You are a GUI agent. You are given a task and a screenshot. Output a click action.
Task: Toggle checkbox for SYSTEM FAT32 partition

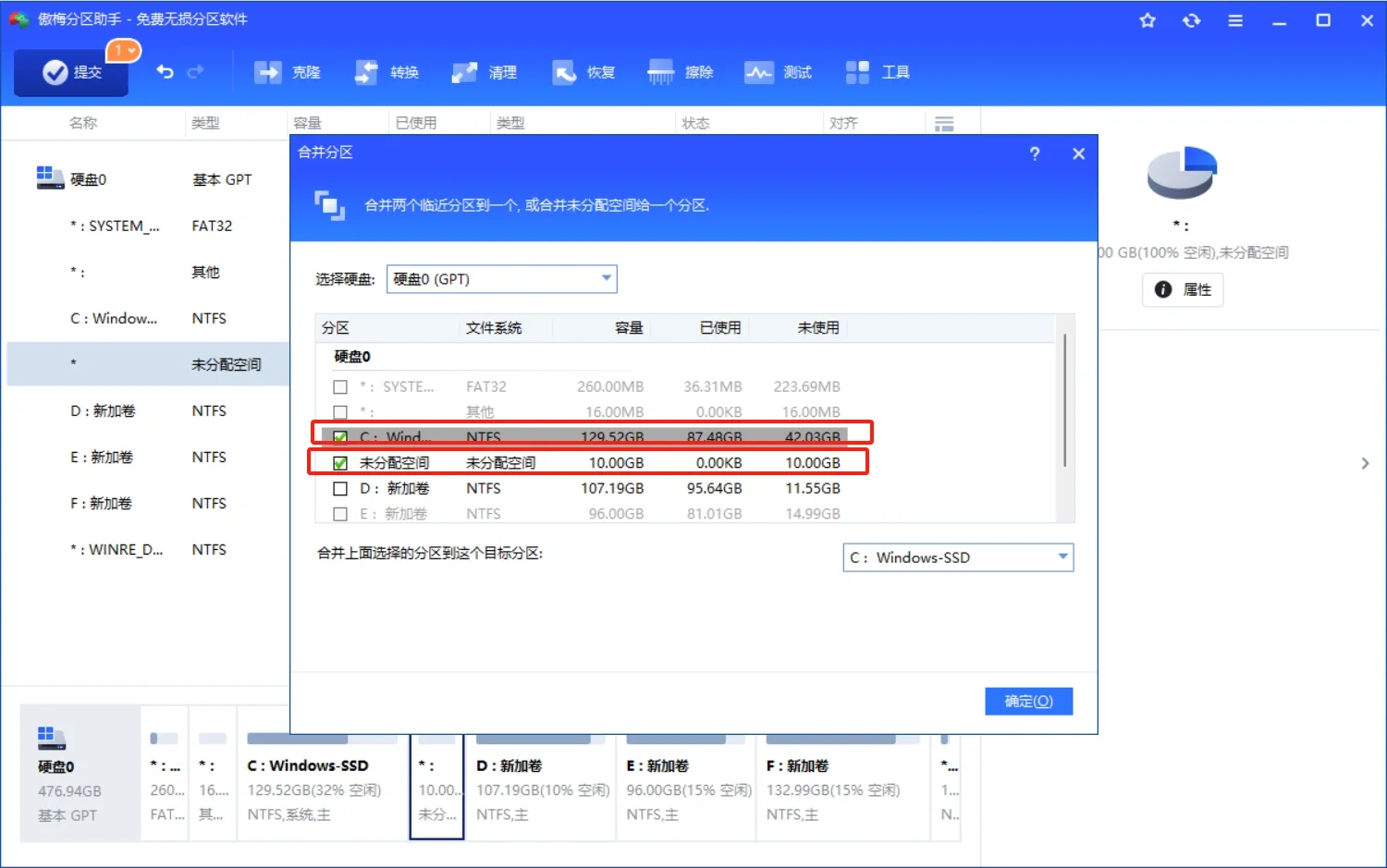[340, 387]
